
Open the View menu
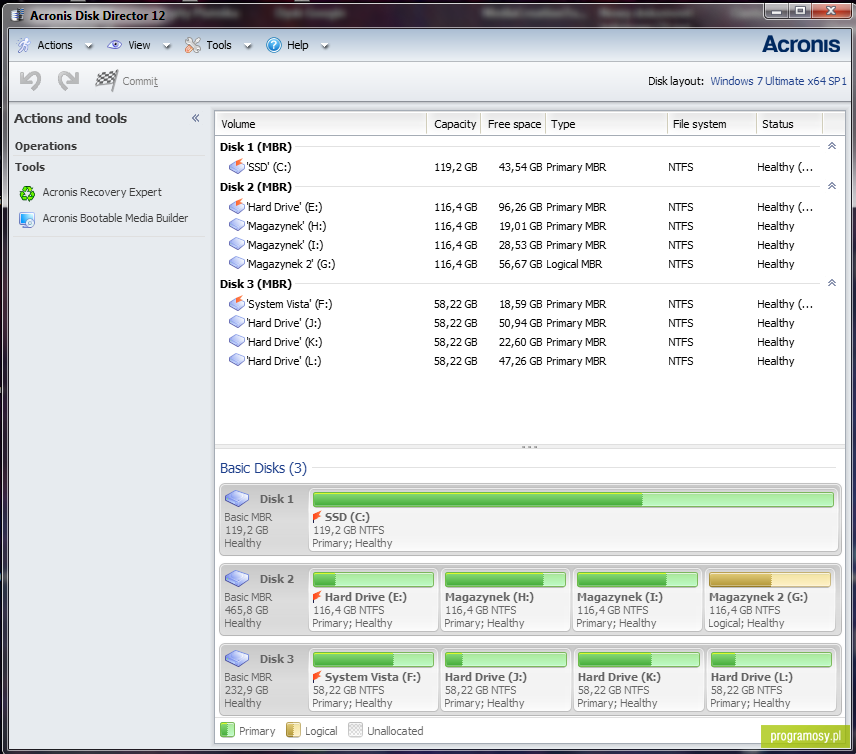point(139,45)
